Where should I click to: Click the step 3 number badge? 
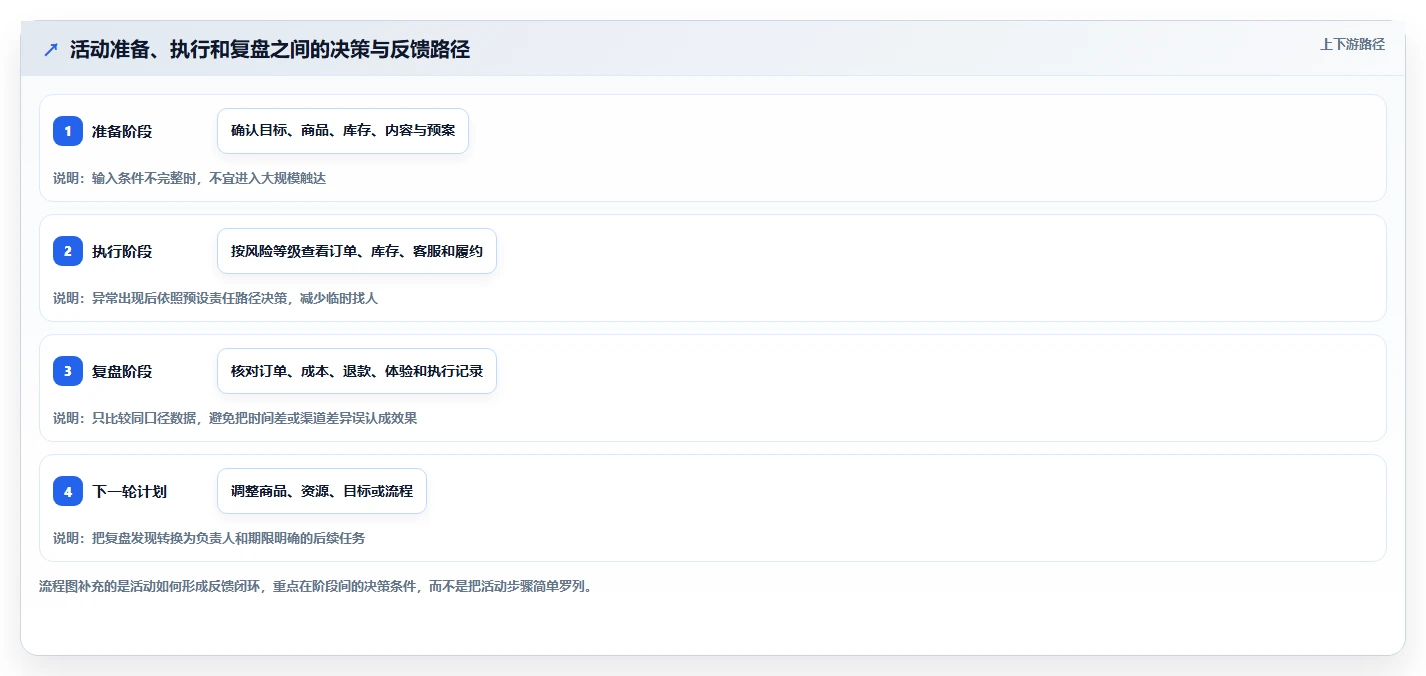pyautogui.click(x=68, y=371)
